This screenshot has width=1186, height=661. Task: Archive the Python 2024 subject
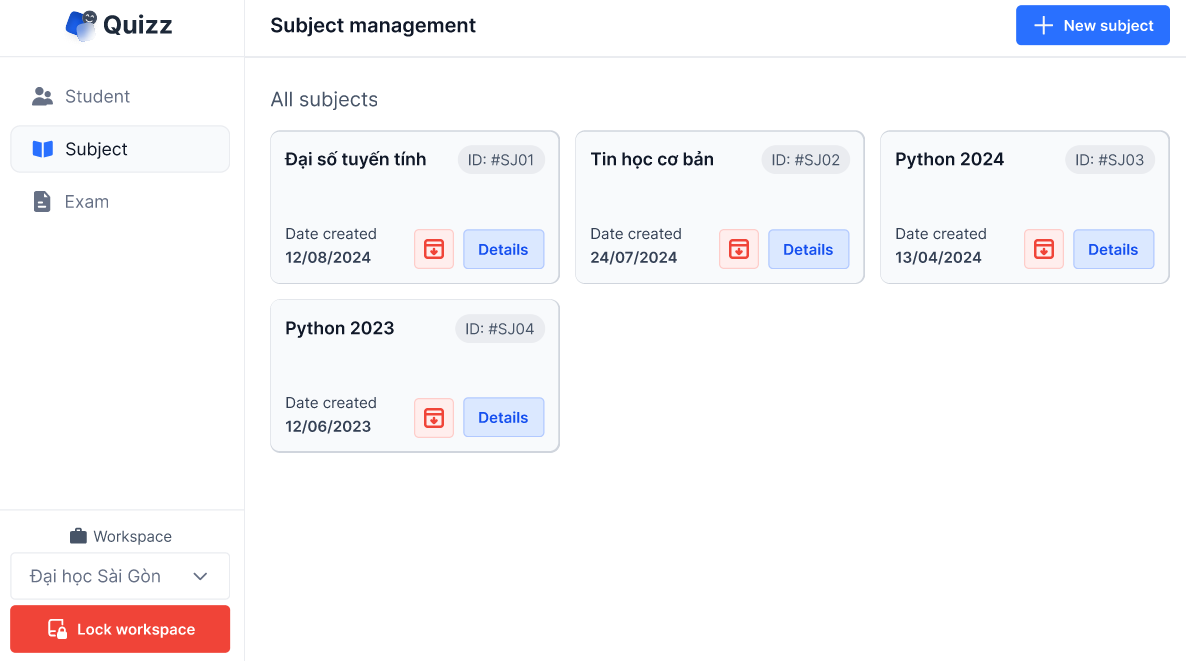(x=1044, y=249)
